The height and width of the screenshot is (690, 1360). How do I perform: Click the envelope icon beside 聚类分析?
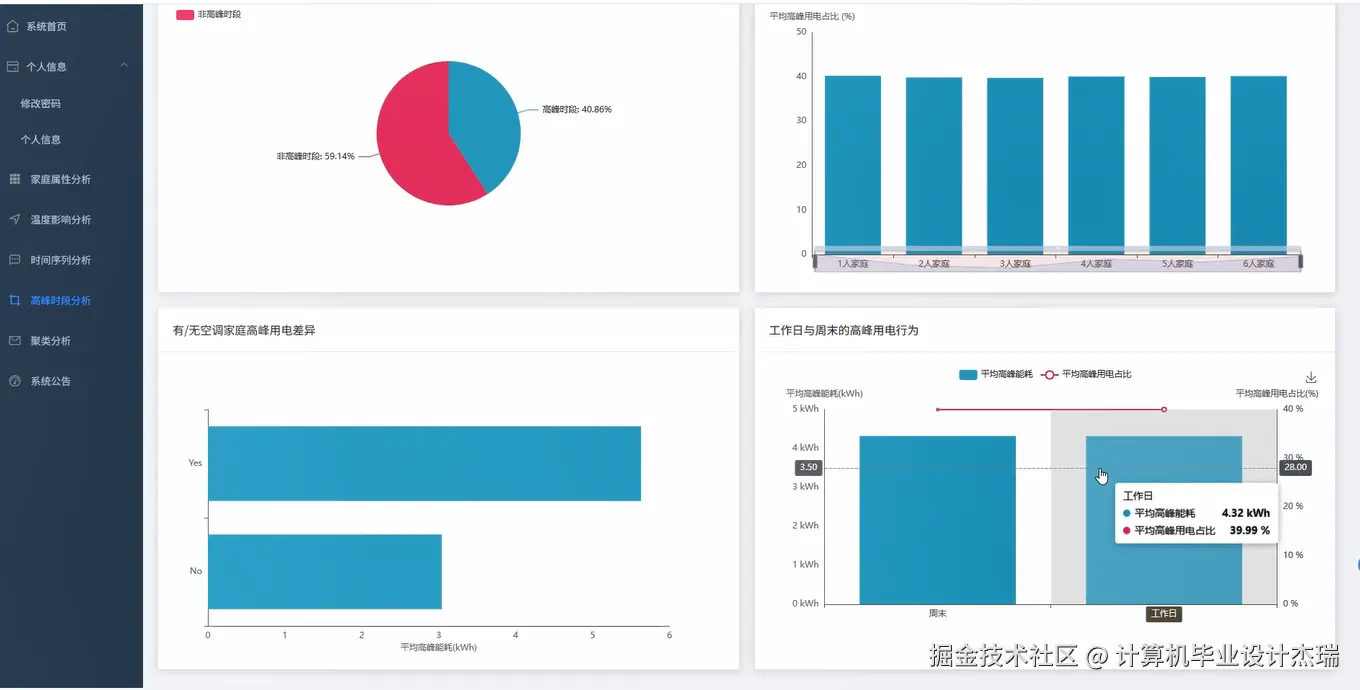tap(14, 341)
